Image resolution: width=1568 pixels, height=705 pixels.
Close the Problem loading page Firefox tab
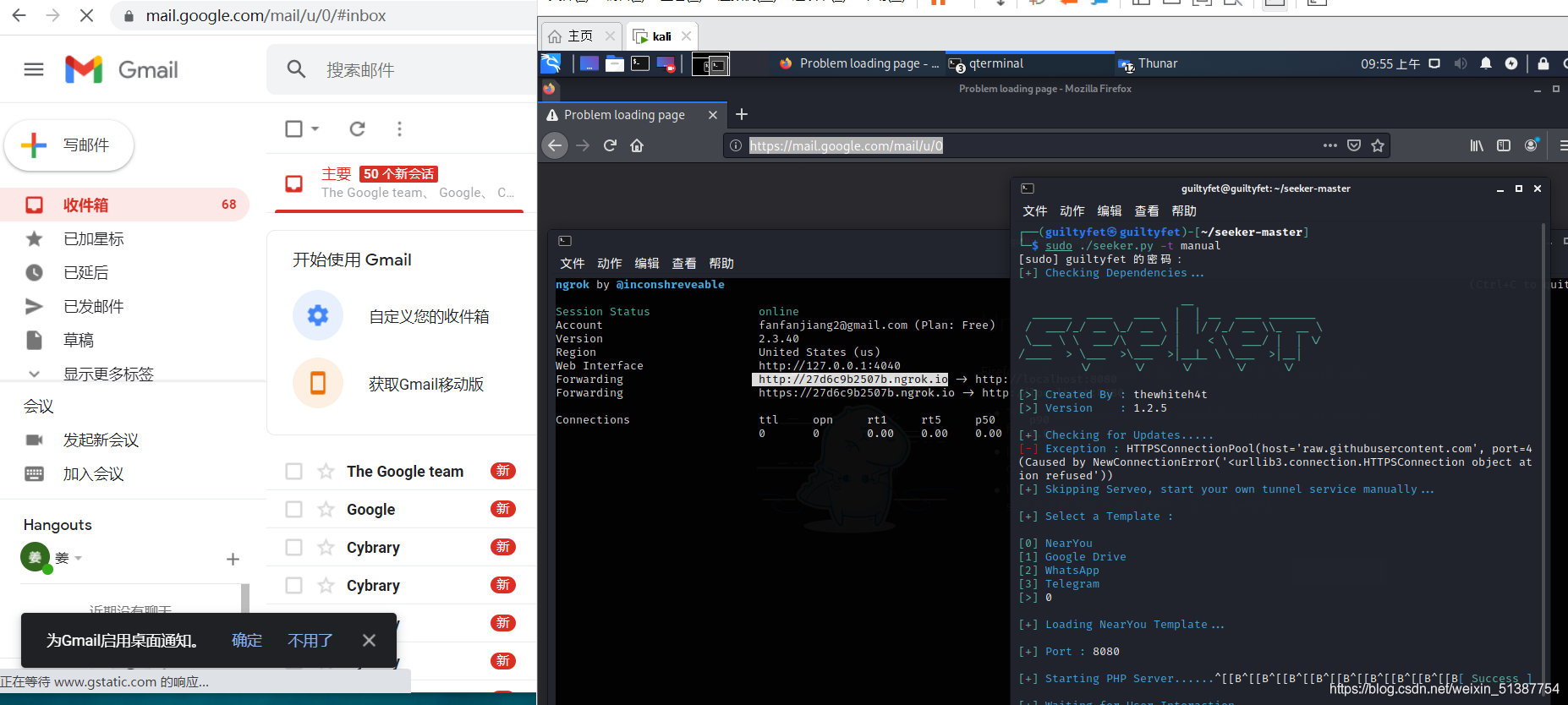click(713, 114)
